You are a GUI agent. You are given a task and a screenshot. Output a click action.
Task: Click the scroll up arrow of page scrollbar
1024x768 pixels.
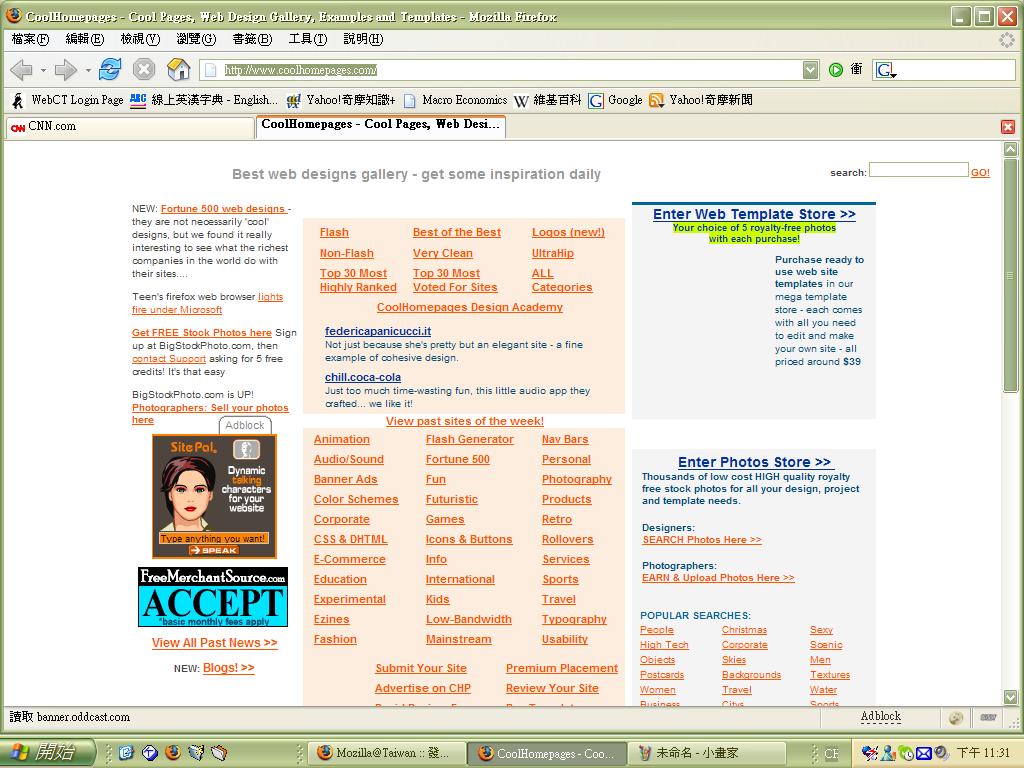pyautogui.click(x=1010, y=150)
